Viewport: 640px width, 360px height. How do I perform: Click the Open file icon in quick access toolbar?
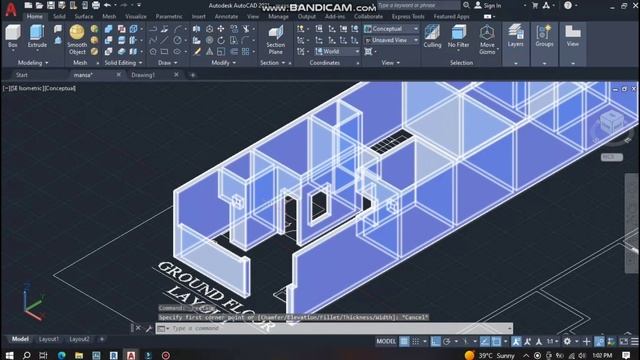pos(39,5)
